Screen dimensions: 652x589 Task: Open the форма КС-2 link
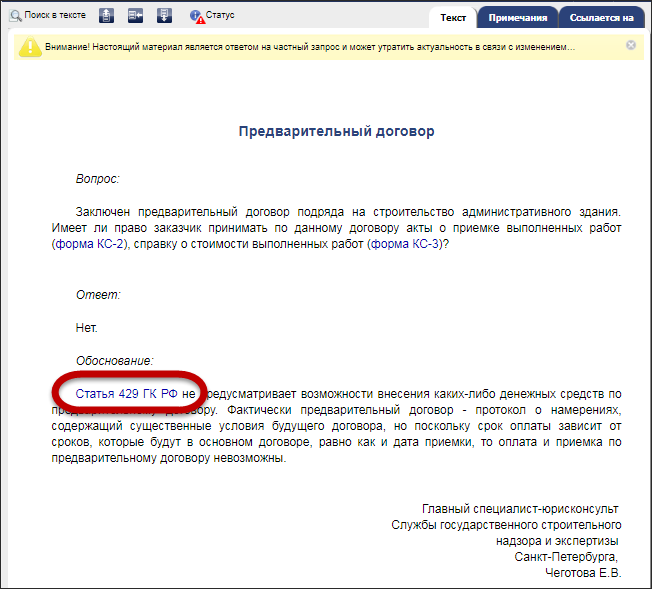93,244
